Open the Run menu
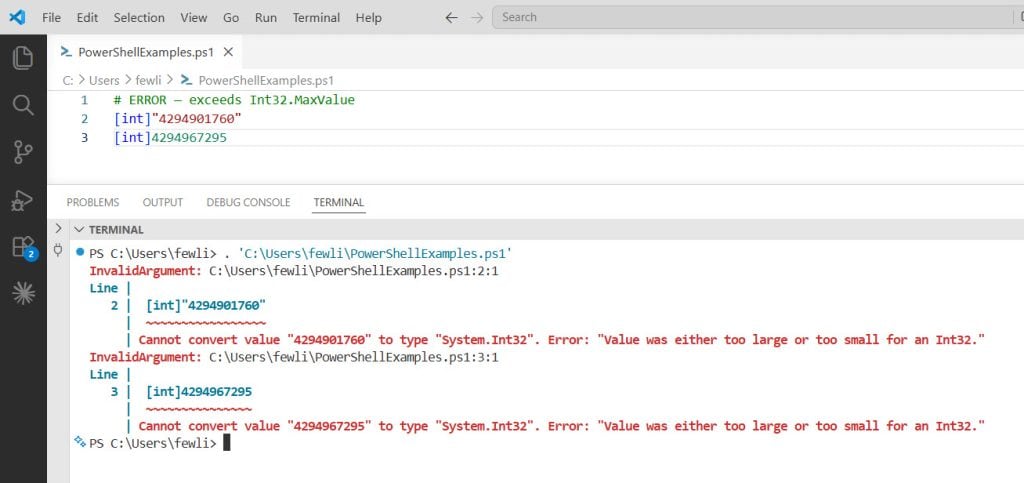The image size is (1024, 483). pos(266,18)
